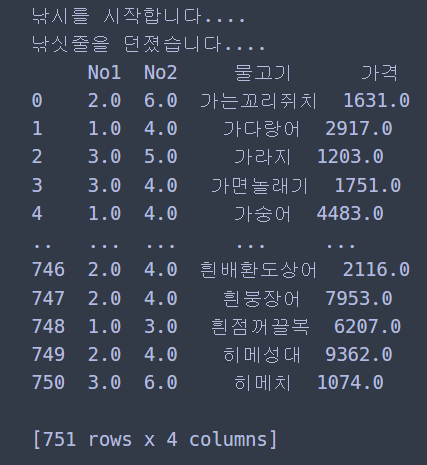
Task: Click the line '낚싯줄을 던졌습니다....'
Action: click(x=149, y=44)
